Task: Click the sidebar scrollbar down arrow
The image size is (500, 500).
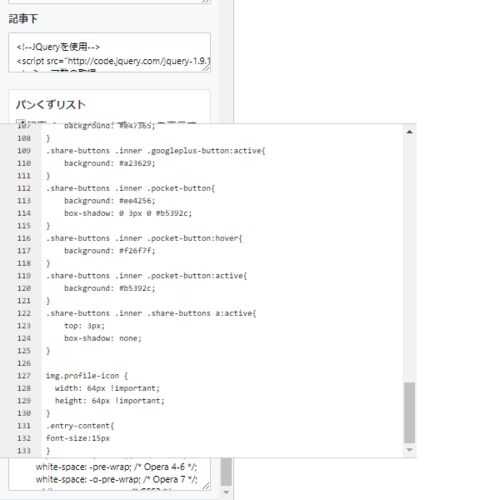Action: 226,492
